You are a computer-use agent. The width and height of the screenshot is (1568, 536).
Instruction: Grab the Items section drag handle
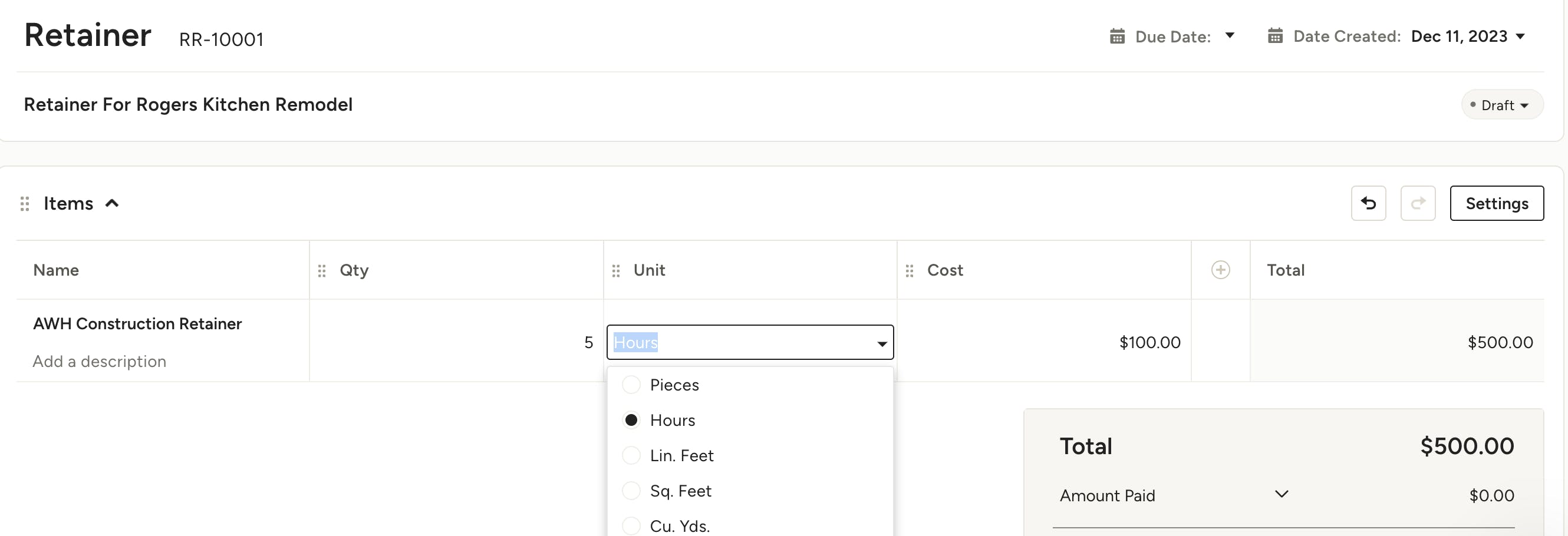click(25, 204)
